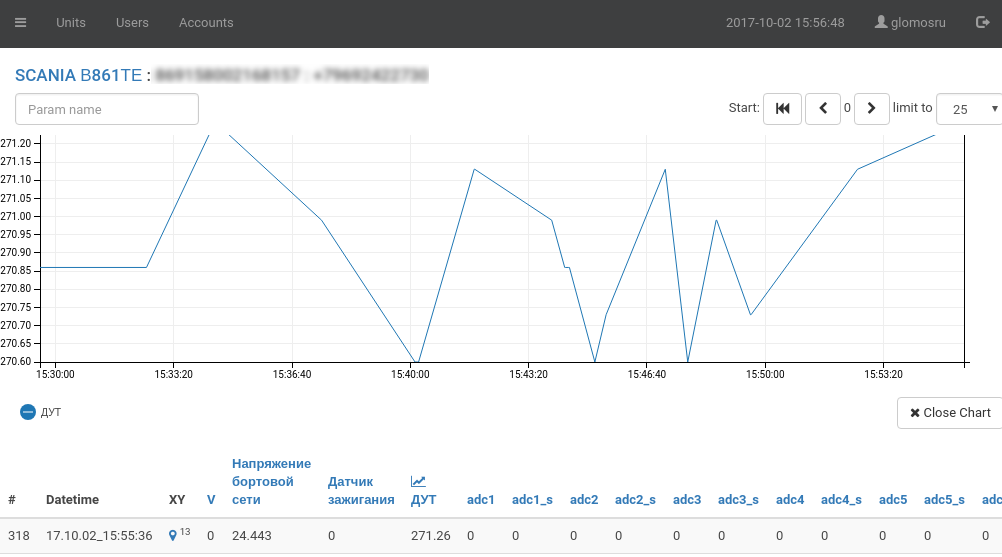Open the hamburger sidebar menu
Viewport: 1002px width, 557px height.
20,22
